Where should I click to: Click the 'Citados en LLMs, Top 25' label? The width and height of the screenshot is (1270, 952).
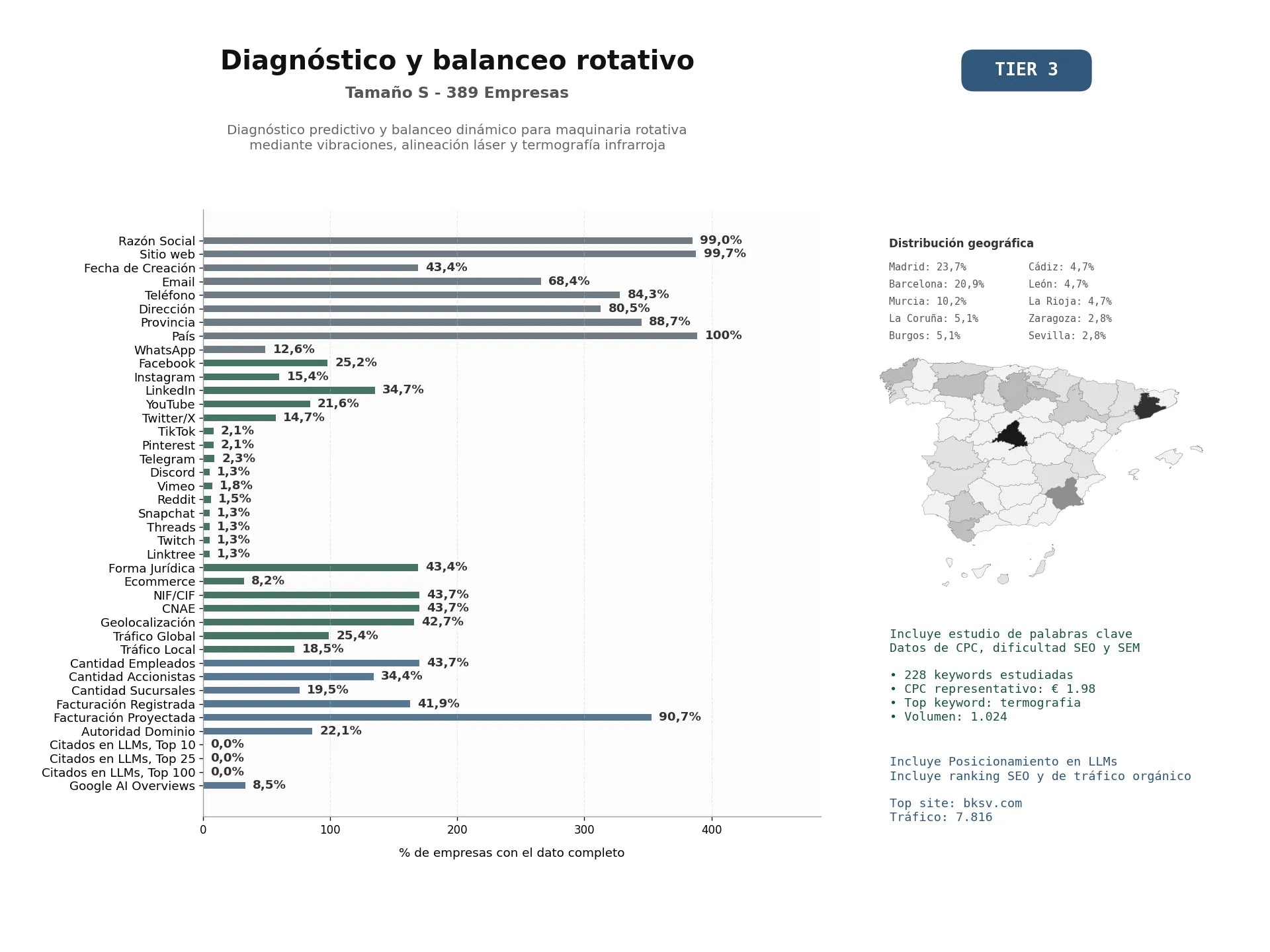point(122,759)
